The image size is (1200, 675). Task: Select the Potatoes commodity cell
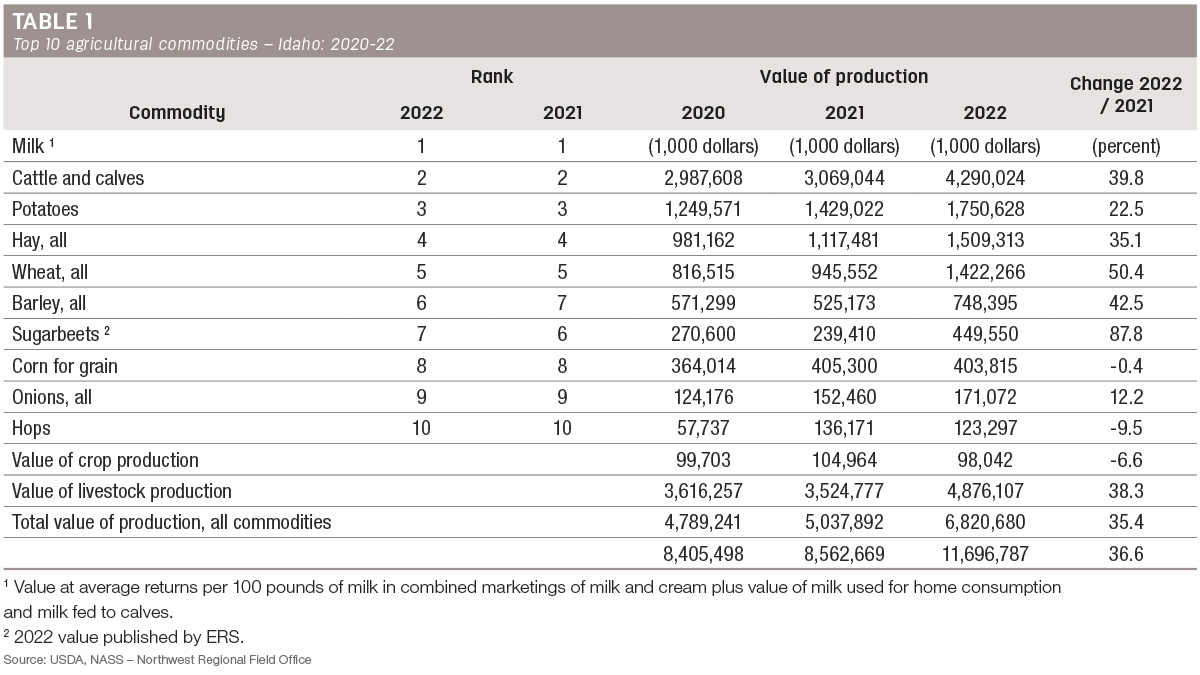pyautogui.click(x=45, y=209)
